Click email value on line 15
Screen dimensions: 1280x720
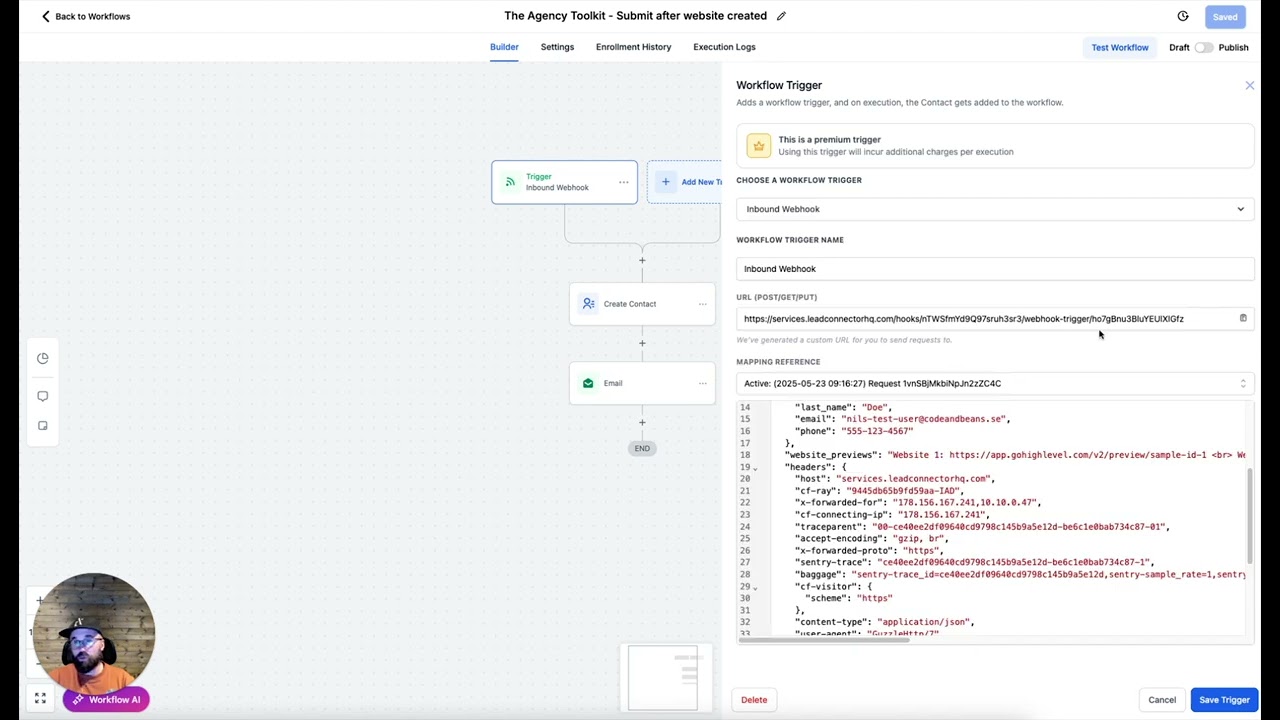click(925, 419)
